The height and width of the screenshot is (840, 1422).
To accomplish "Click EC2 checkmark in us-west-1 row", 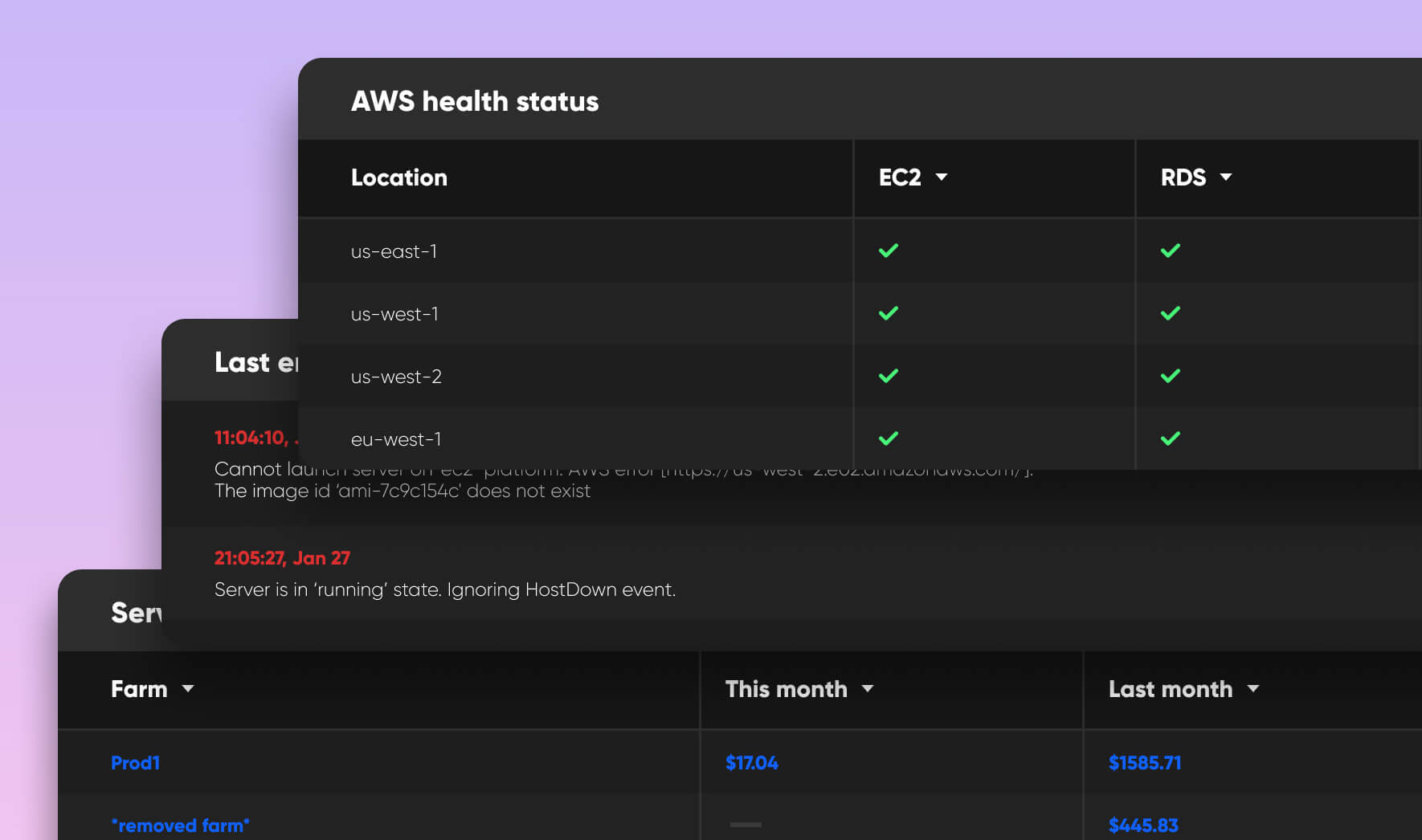I will pyautogui.click(x=889, y=313).
